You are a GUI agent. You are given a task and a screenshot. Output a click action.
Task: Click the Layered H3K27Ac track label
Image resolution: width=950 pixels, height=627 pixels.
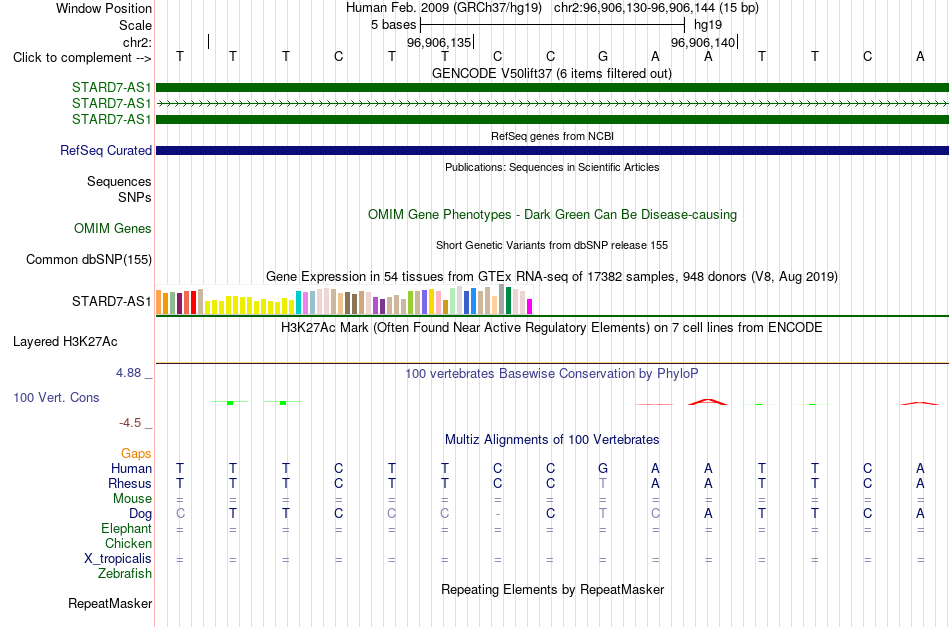coord(65,342)
